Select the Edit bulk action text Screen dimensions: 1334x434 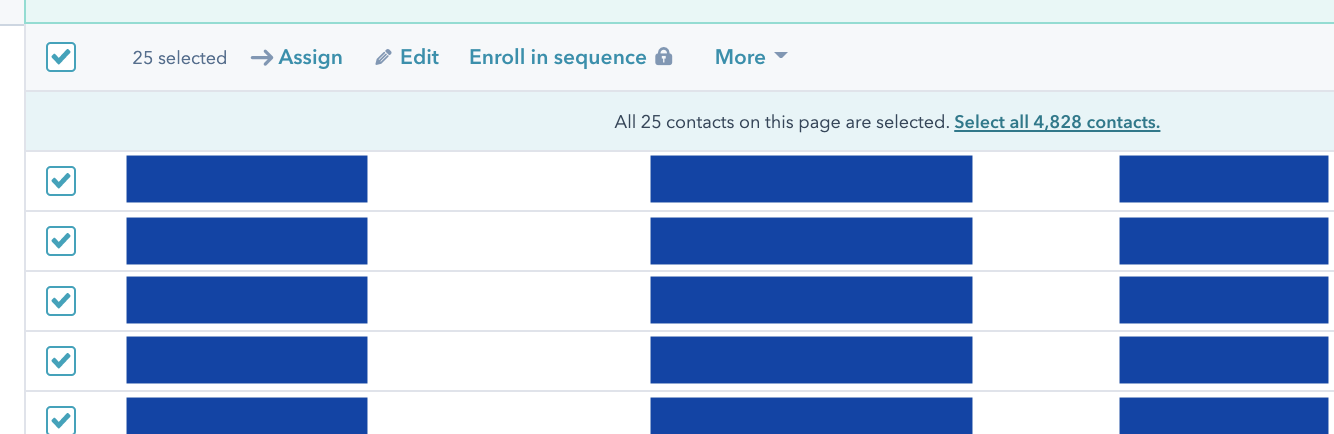click(419, 57)
